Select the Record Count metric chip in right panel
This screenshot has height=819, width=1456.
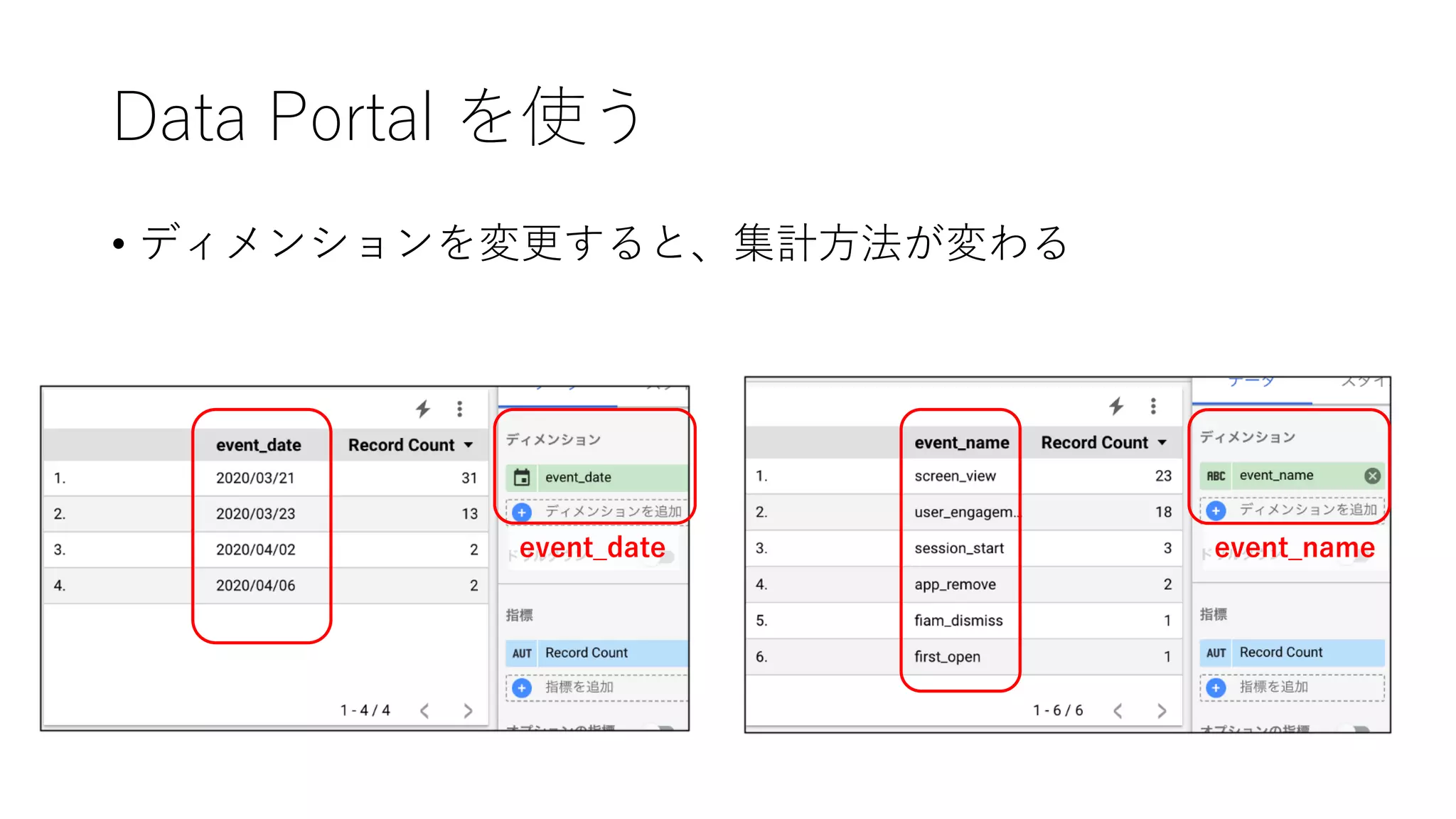tap(1292, 653)
